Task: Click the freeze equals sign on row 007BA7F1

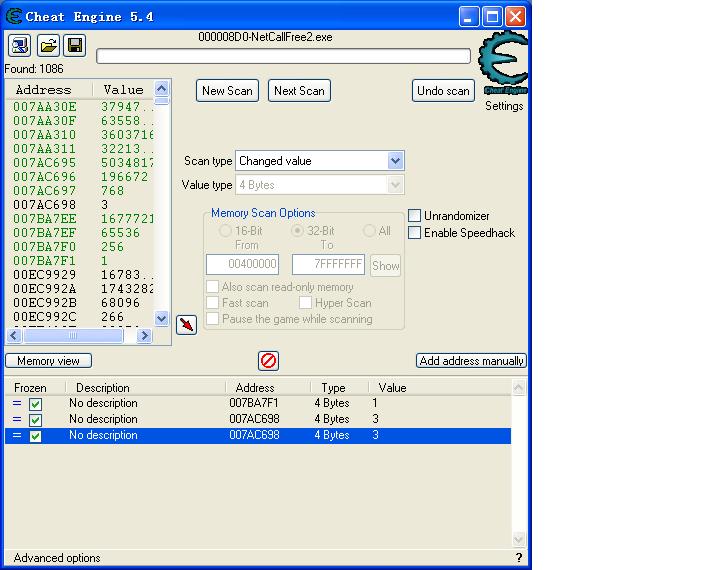Action: [x=17, y=403]
